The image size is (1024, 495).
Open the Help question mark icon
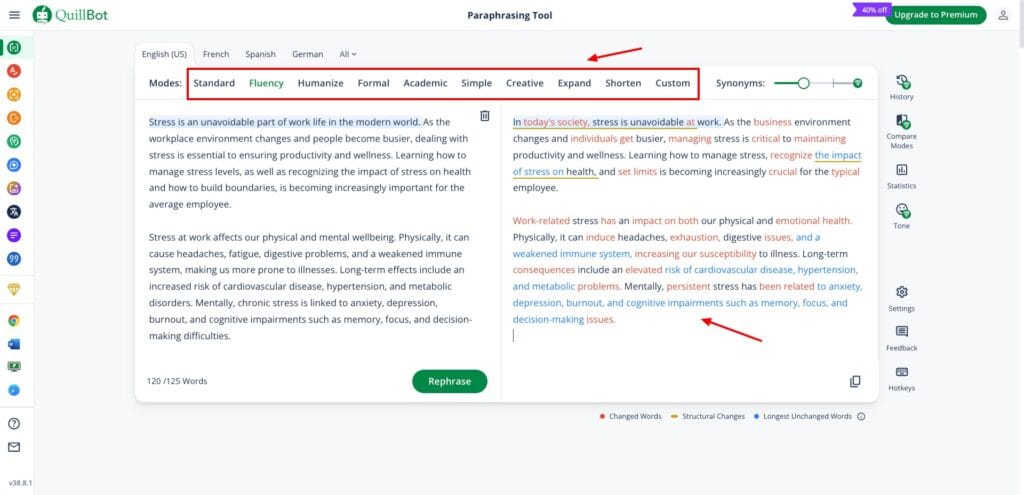(x=14, y=423)
